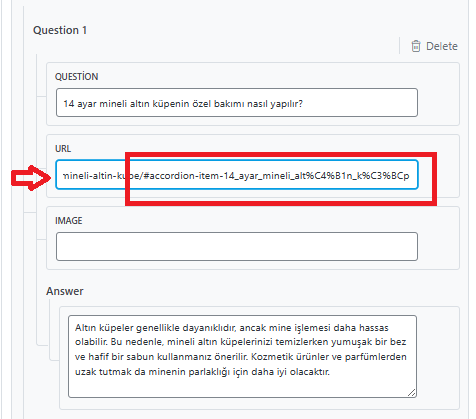Click into the Answer textarea
Screen dimensions: 476x419
pos(242,356)
